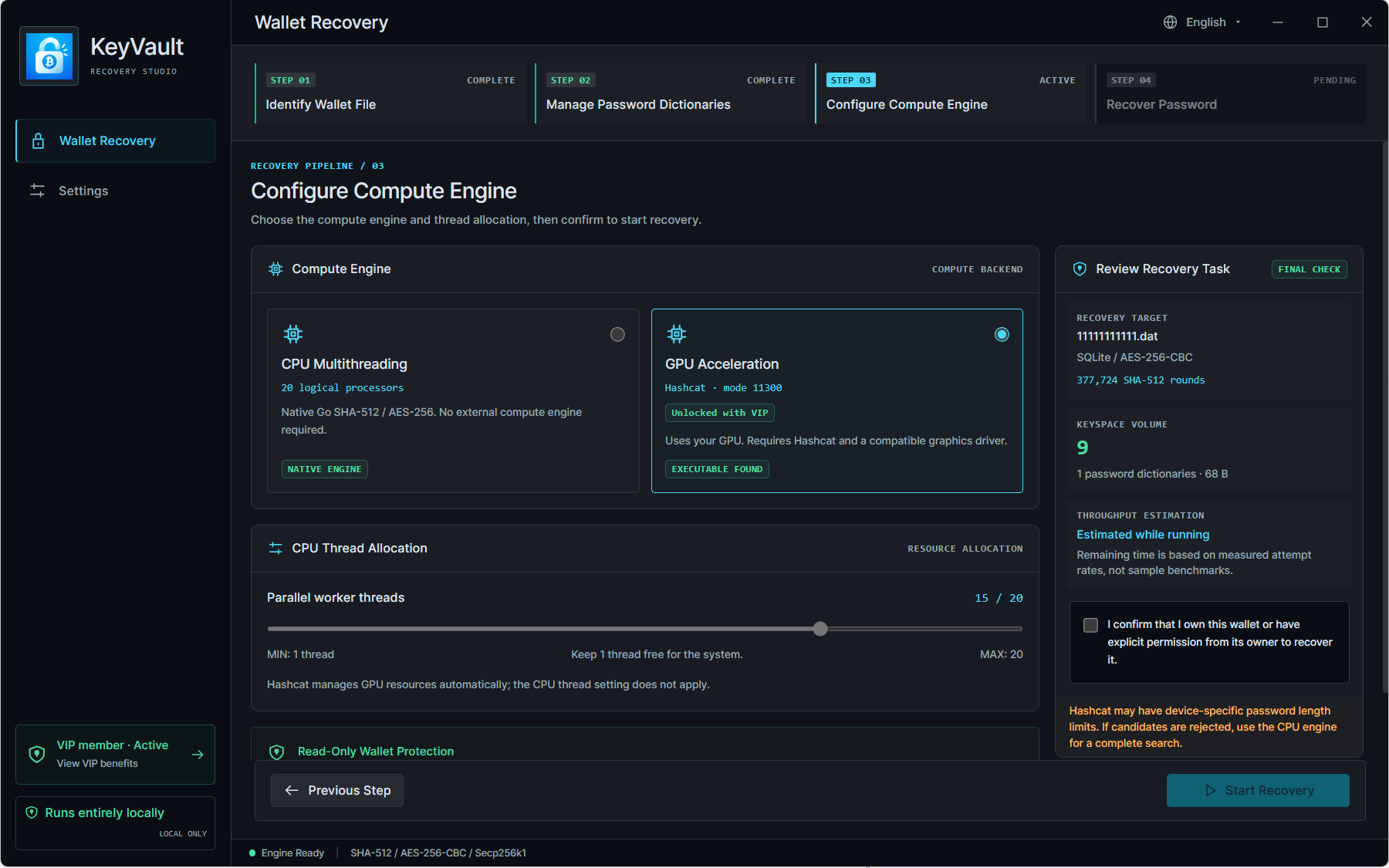Click the Runs entirely locally shield icon
This screenshot has height=868, width=1389.
point(32,812)
